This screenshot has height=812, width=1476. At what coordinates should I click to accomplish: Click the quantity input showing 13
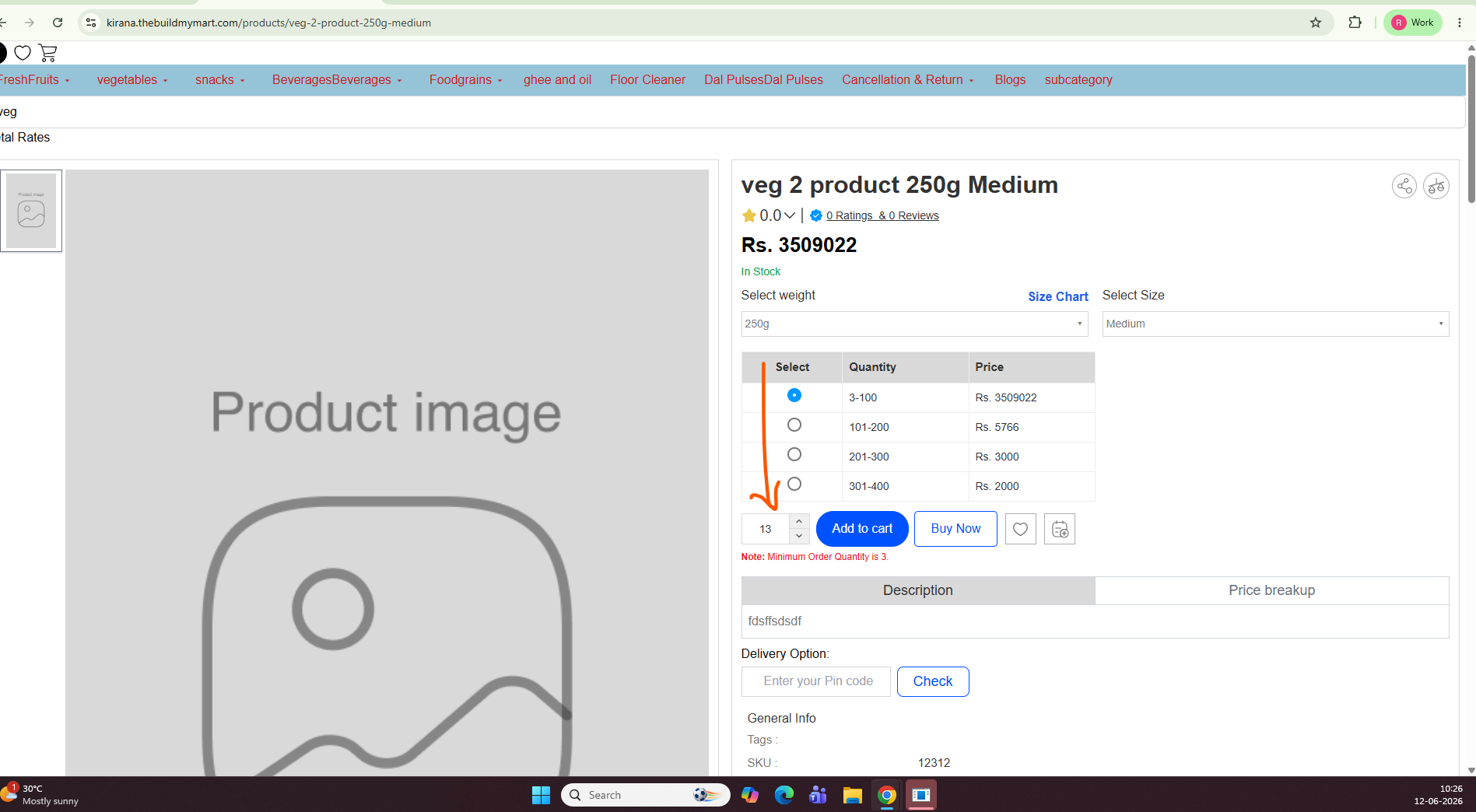[766, 529]
